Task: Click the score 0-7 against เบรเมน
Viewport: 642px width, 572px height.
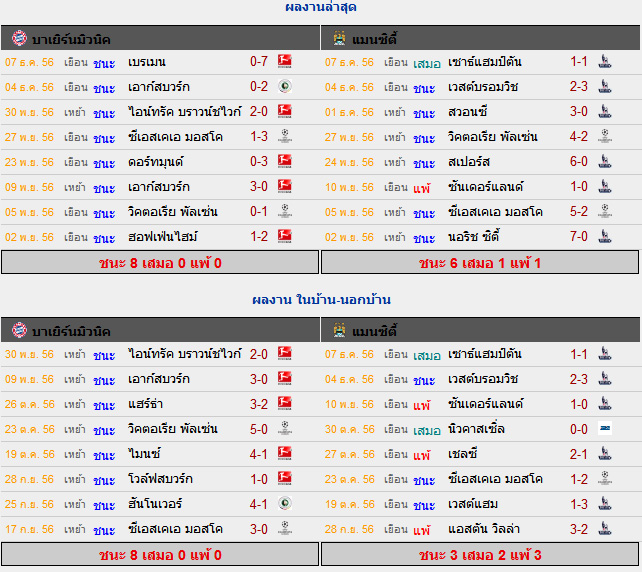Action: coord(259,62)
